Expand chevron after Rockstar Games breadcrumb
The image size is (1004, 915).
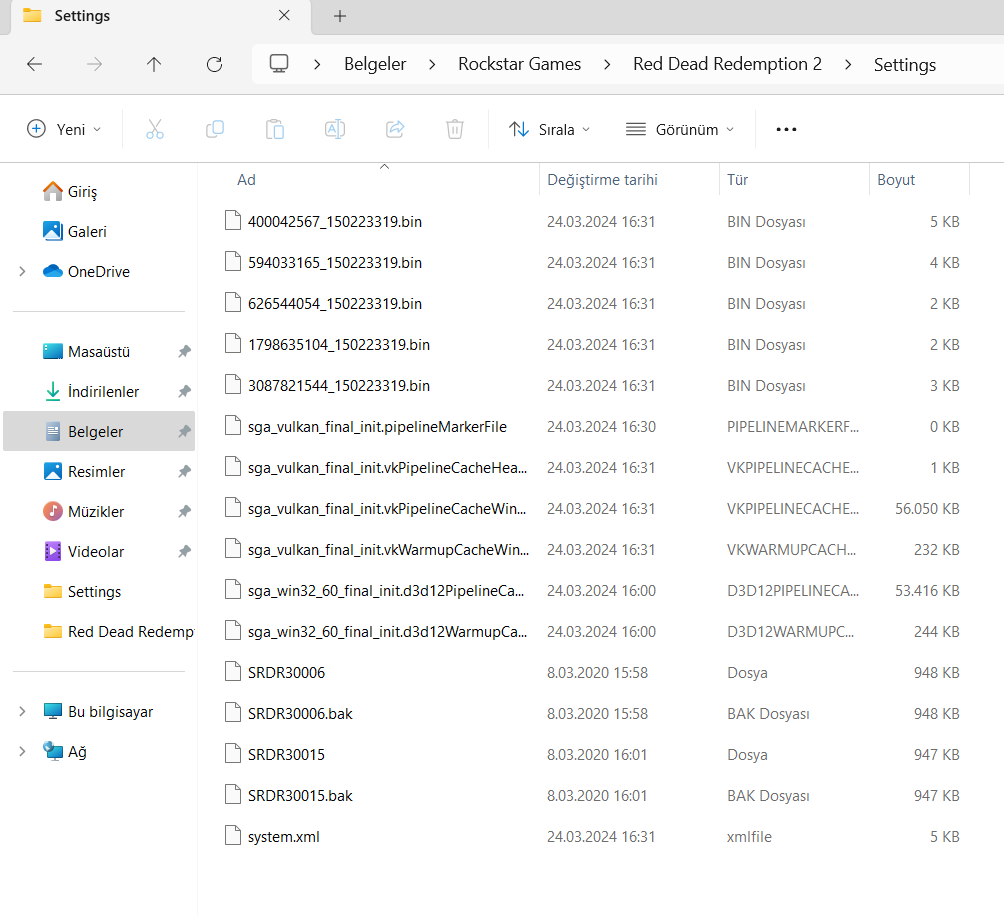coord(607,65)
